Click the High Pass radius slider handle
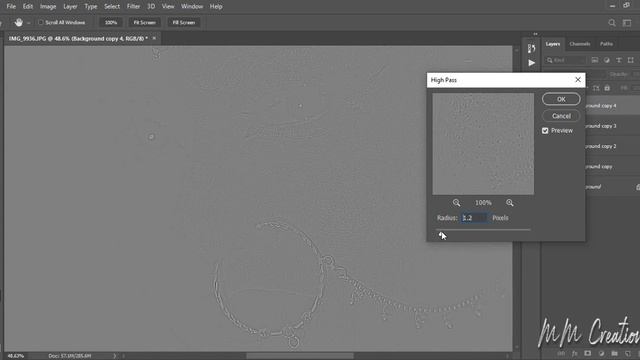 click(x=440, y=234)
